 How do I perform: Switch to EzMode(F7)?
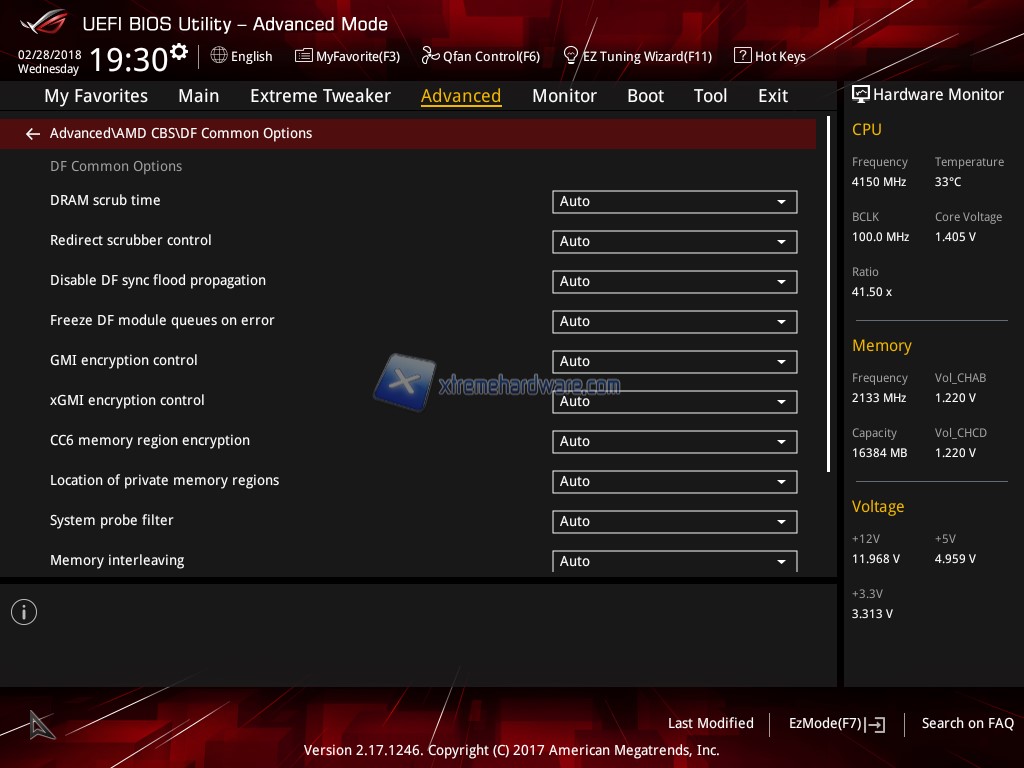pos(836,723)
